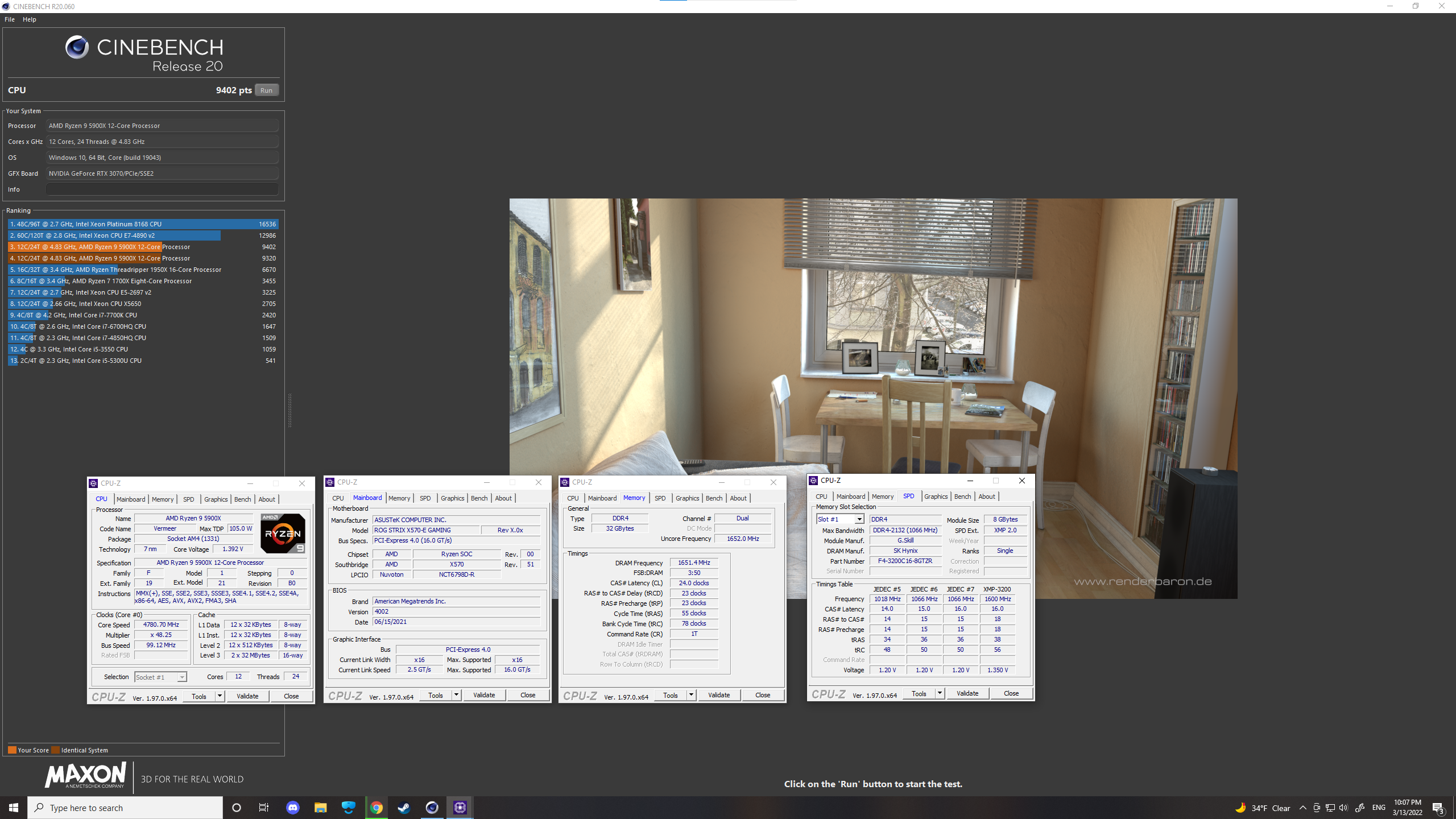Click the Type here to search box
Viewport: 1456px width, 819px height.
(x=125, y=808)
